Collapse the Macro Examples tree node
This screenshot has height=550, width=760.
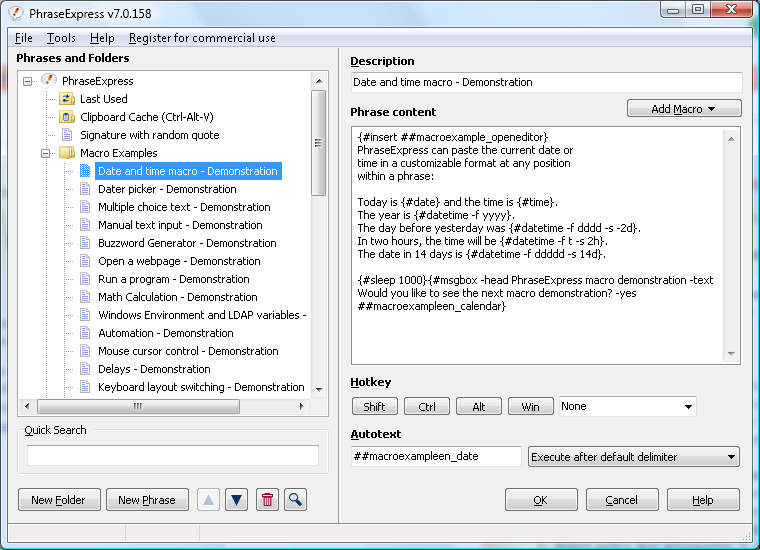tap(46, 153)
